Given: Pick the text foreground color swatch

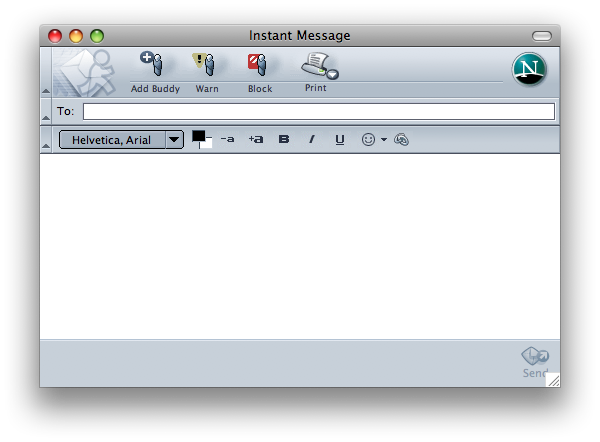Looking at the screenshot, I should click(x=198, y=136).
